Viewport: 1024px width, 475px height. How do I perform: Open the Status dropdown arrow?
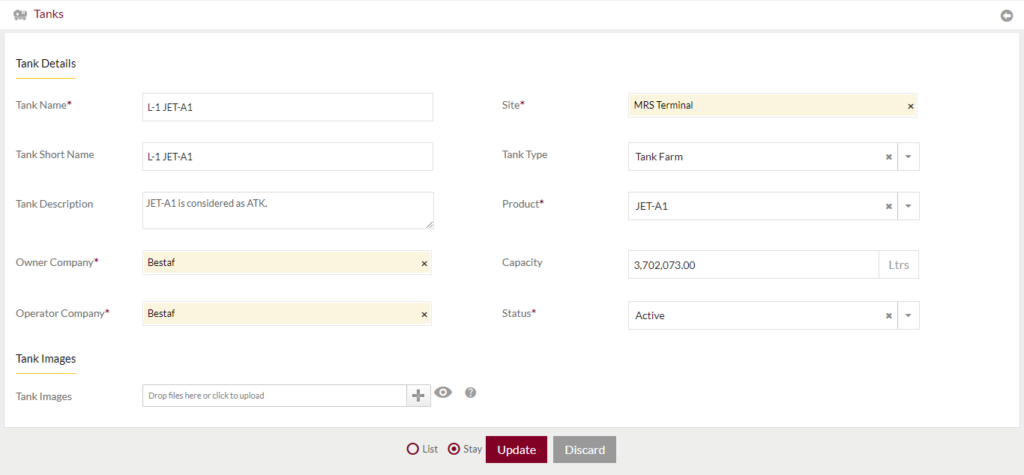[908, 316]
